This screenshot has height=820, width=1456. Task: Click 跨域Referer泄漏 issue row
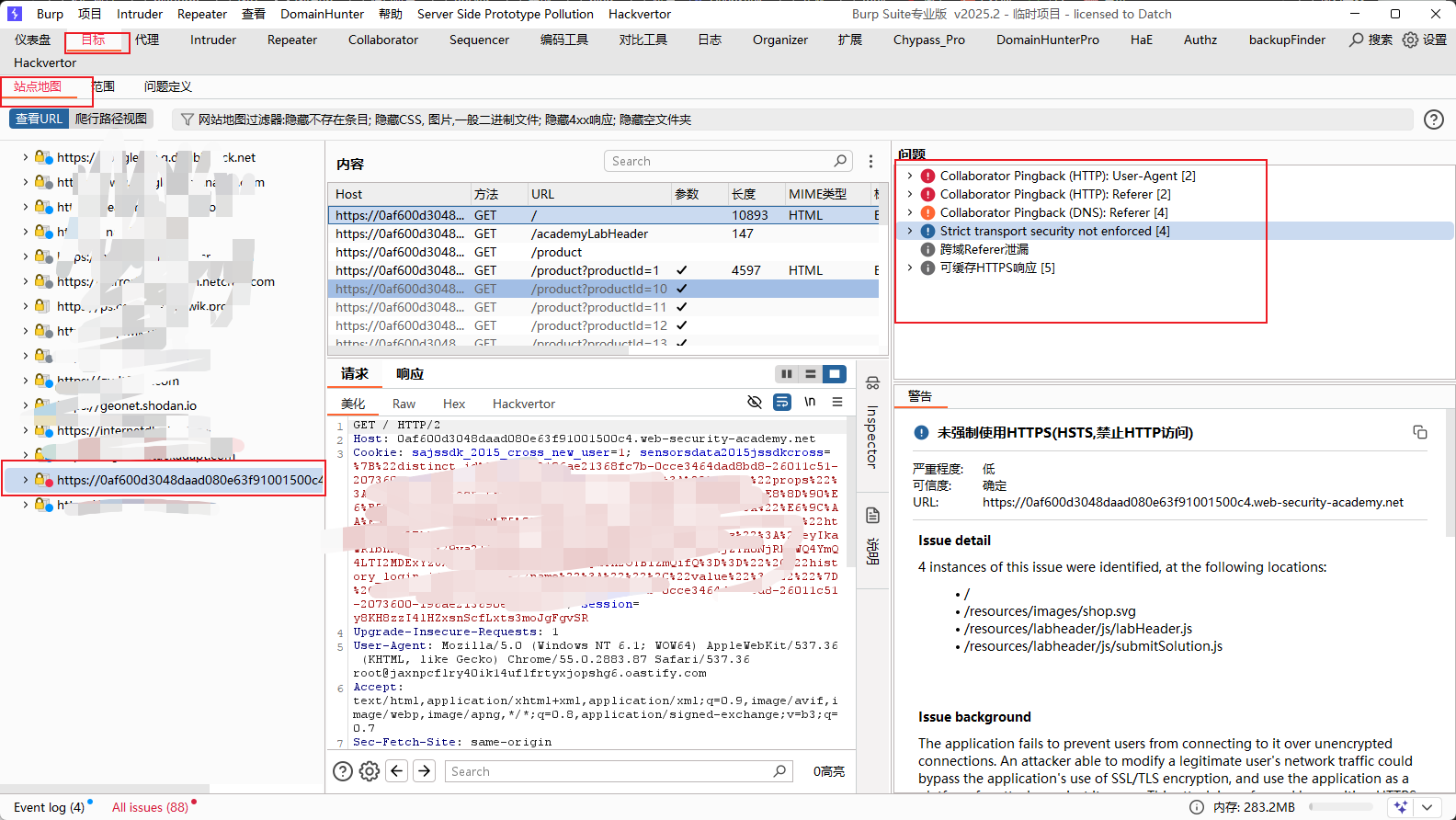point(984,249)
